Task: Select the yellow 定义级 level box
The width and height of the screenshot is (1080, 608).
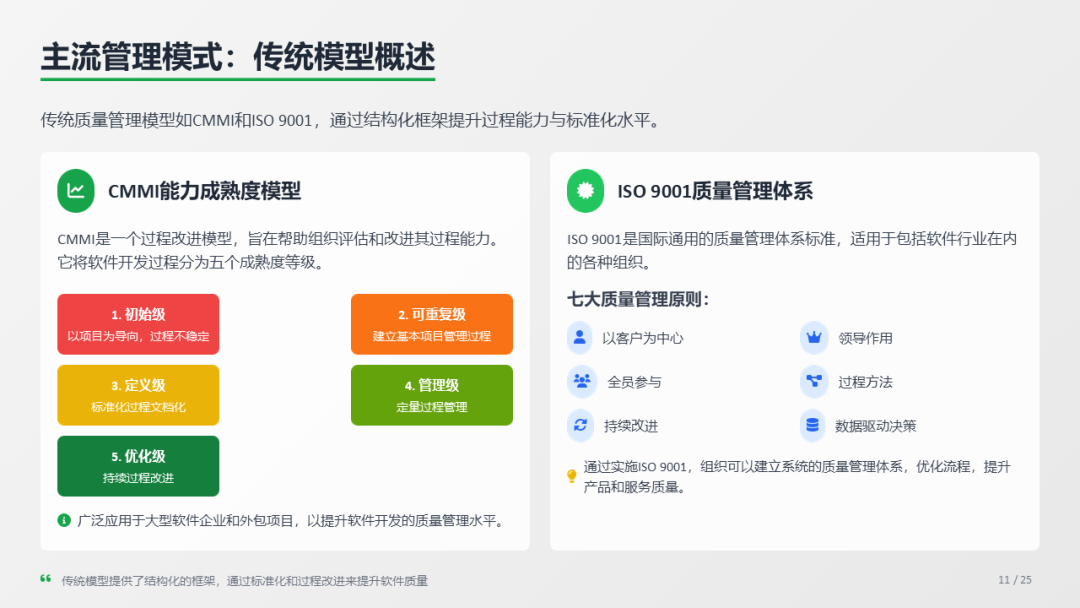Action: [x=138, y=395]
